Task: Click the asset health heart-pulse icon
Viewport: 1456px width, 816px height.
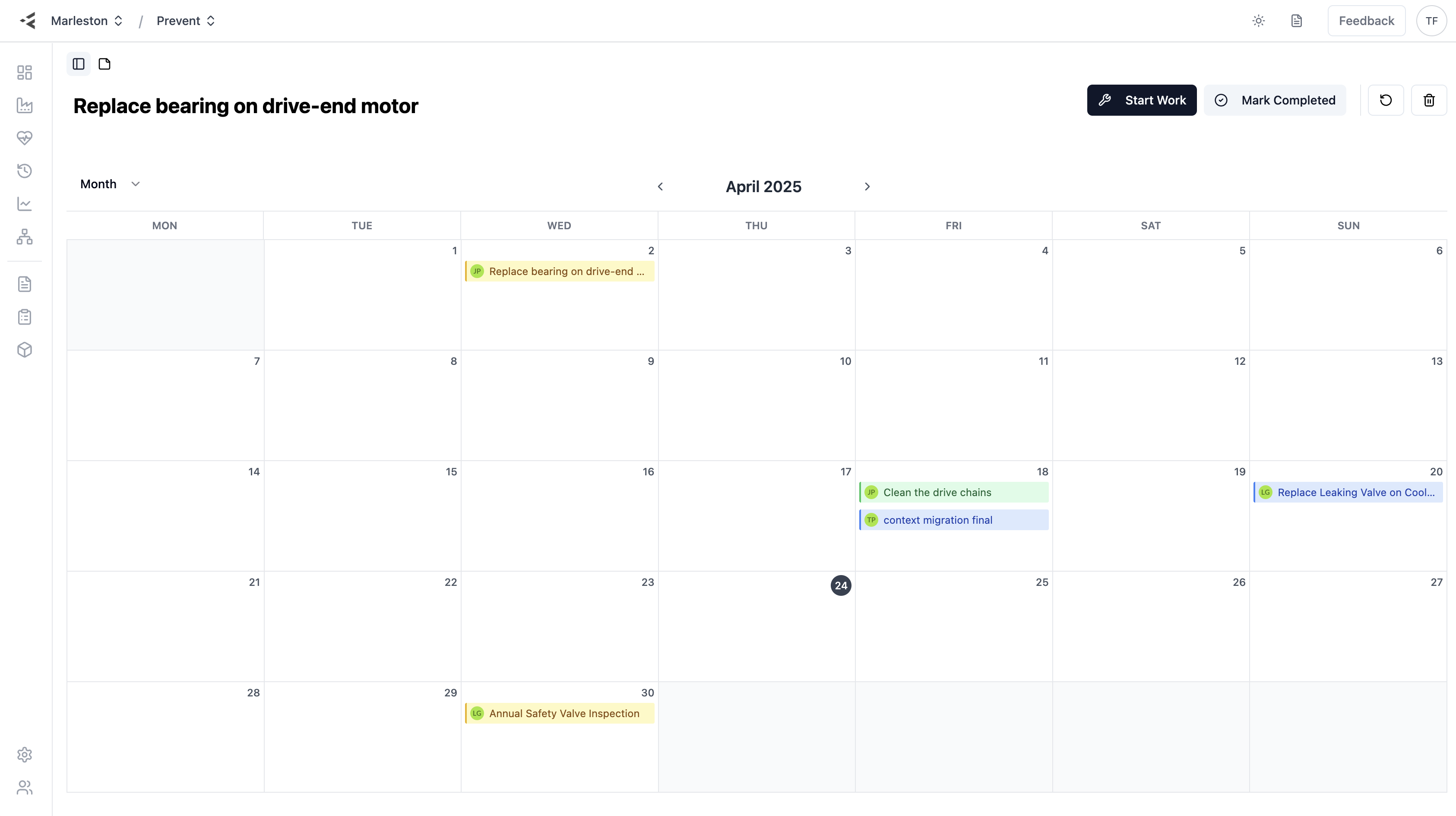Action: pyautogui.click(x=24, y=138)
